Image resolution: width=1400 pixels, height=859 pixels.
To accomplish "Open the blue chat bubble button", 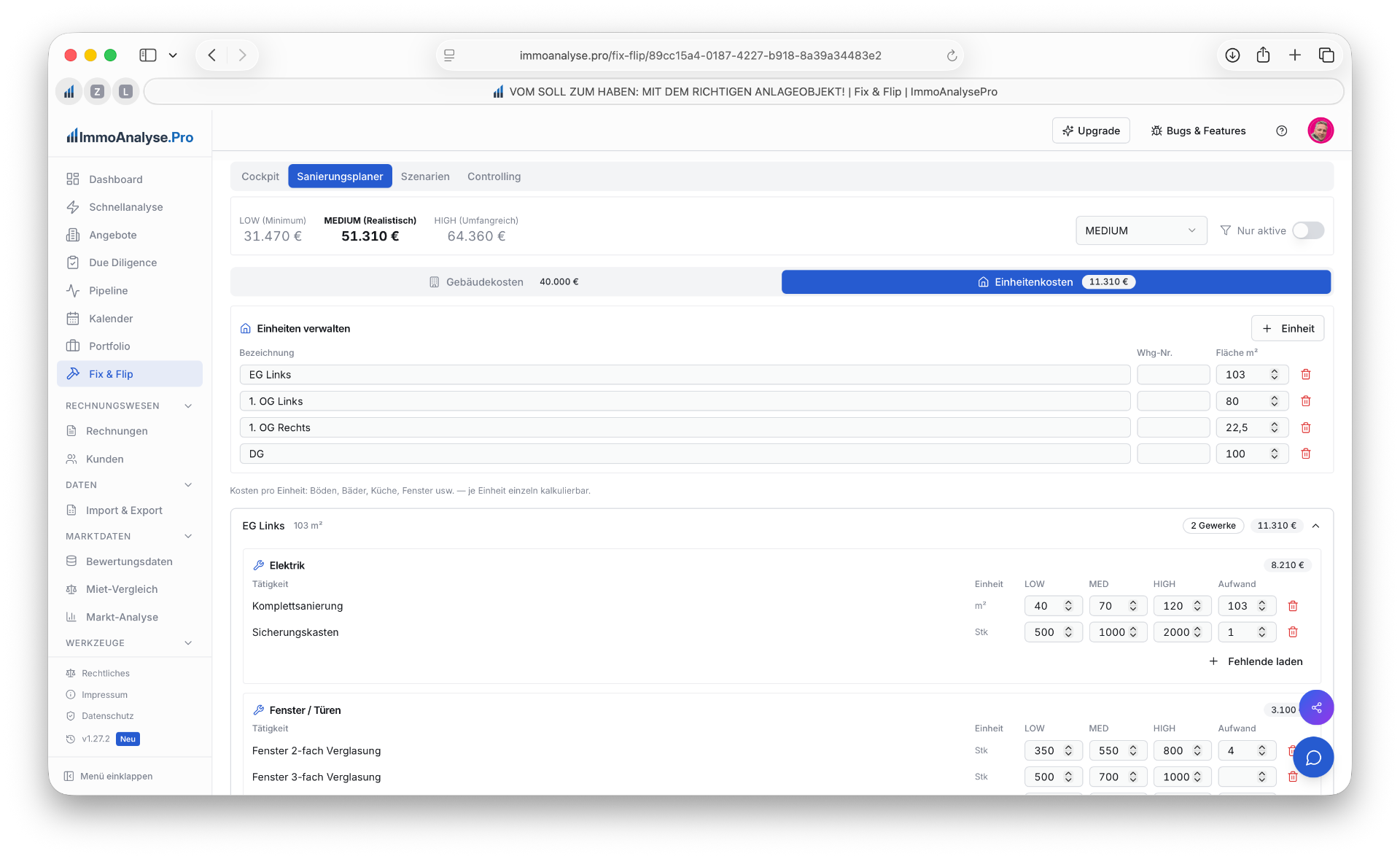I will [x=1313, y=758].
